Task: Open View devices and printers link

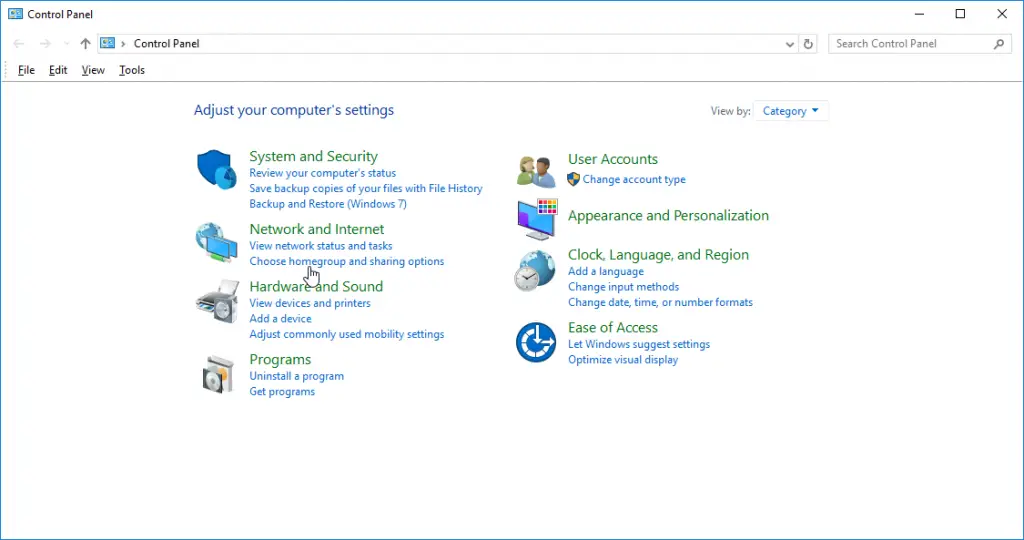Action: [310, 303]
